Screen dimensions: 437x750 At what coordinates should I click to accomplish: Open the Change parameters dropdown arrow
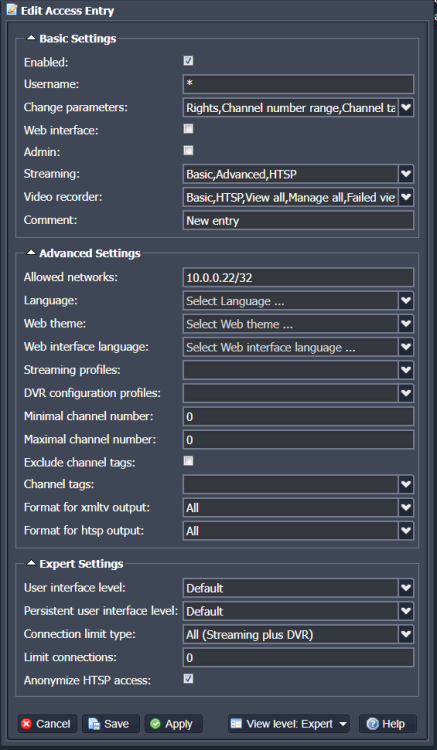point(406,108)
